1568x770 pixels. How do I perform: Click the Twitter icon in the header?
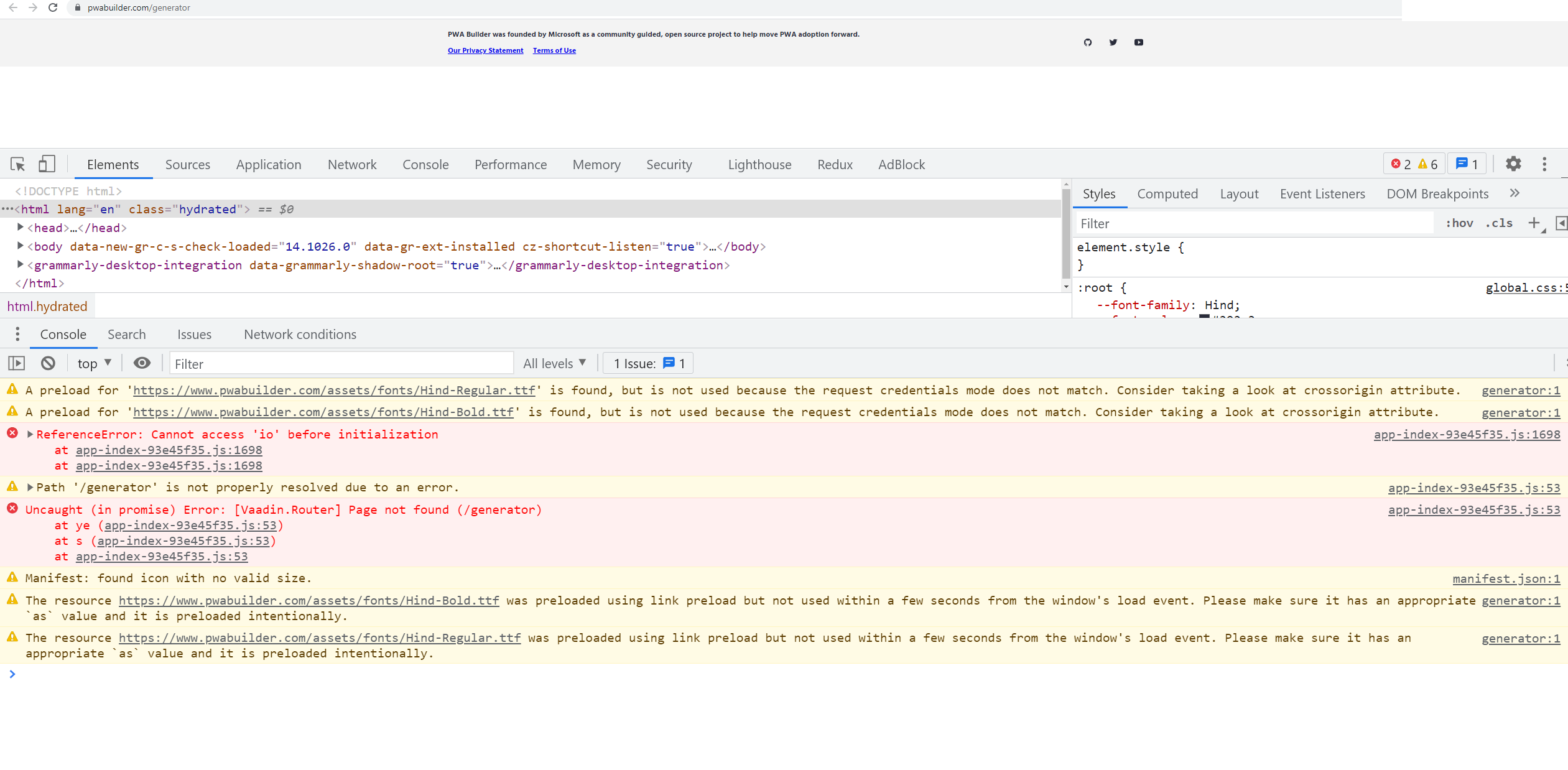pos(1113,42)
